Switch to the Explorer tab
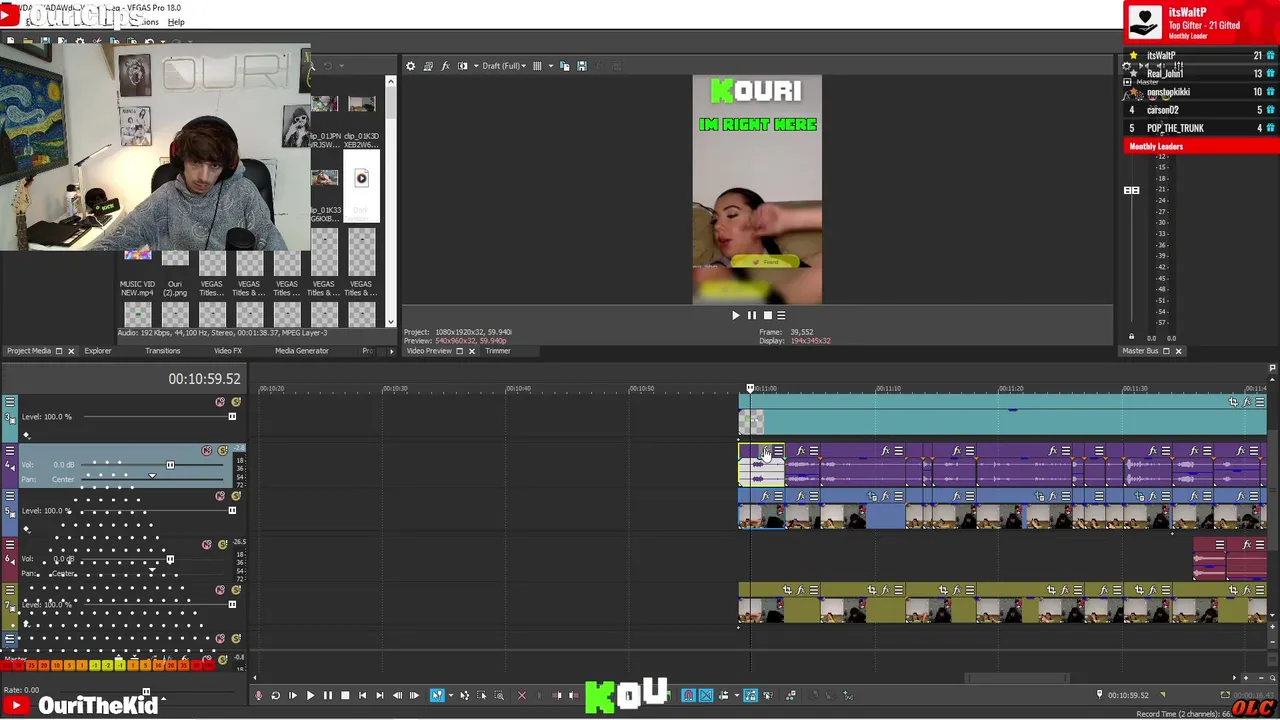 point(98,351)
